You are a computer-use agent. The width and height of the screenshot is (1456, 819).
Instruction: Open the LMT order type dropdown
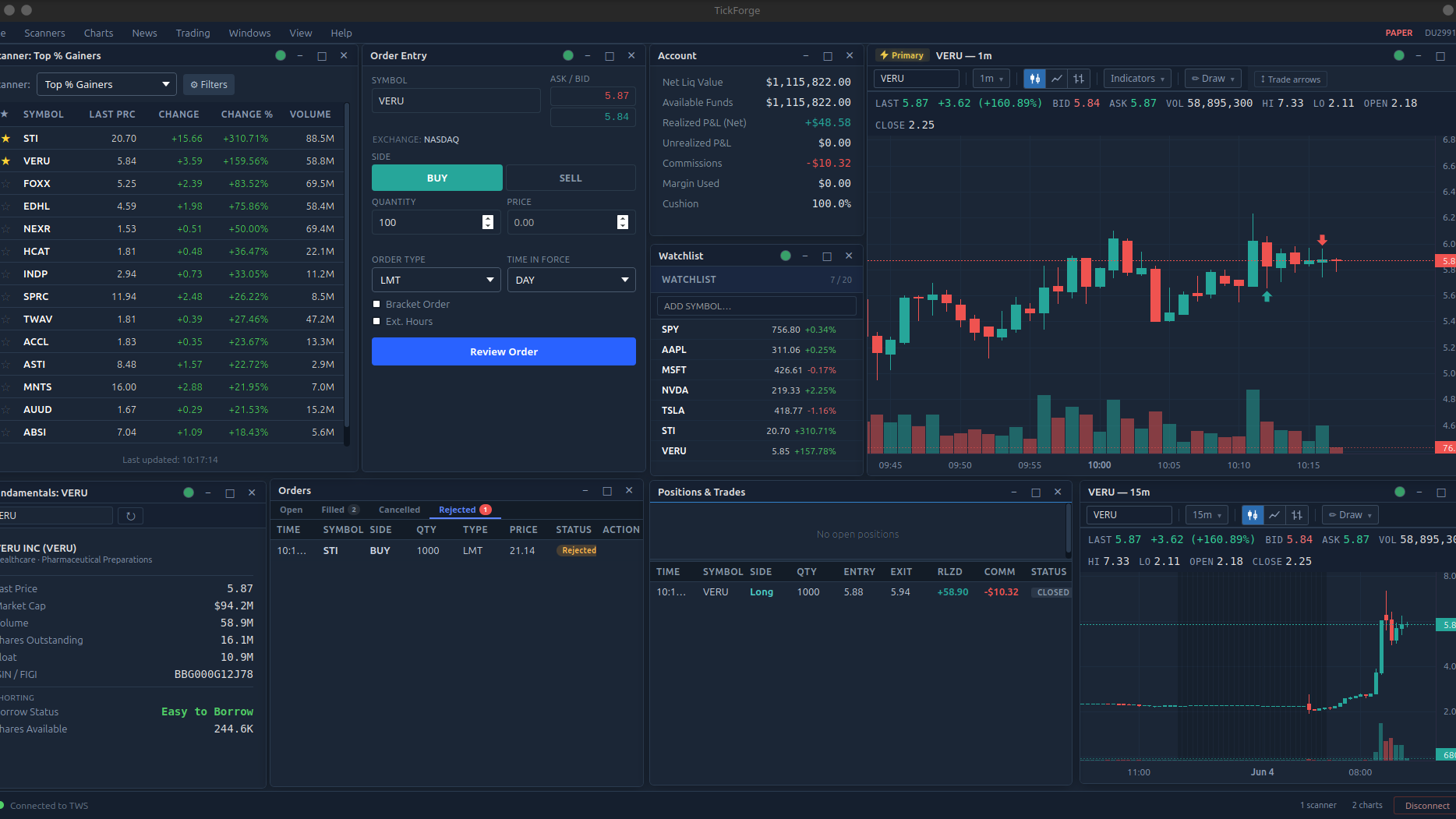[436, 280]
